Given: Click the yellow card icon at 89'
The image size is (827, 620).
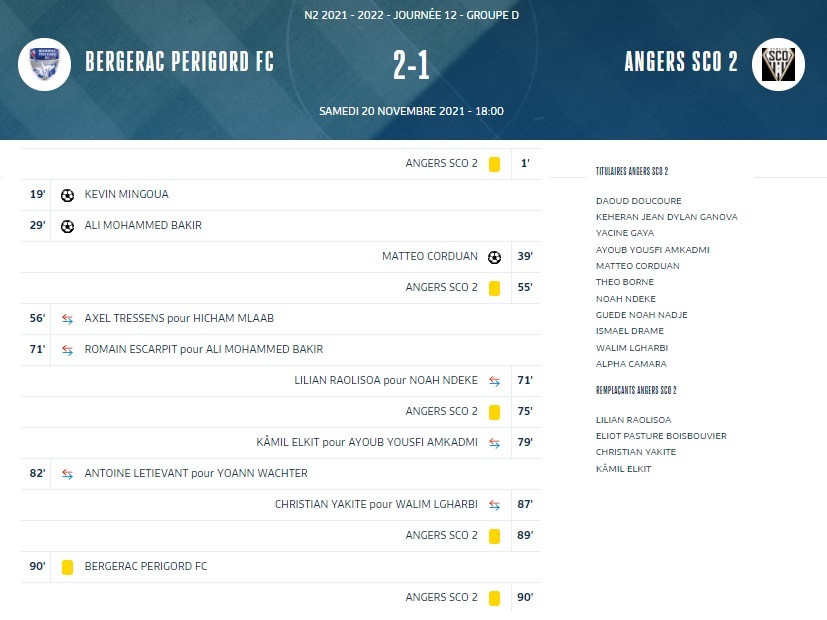Looking at the screenshot, I should [x=494, y=536].
